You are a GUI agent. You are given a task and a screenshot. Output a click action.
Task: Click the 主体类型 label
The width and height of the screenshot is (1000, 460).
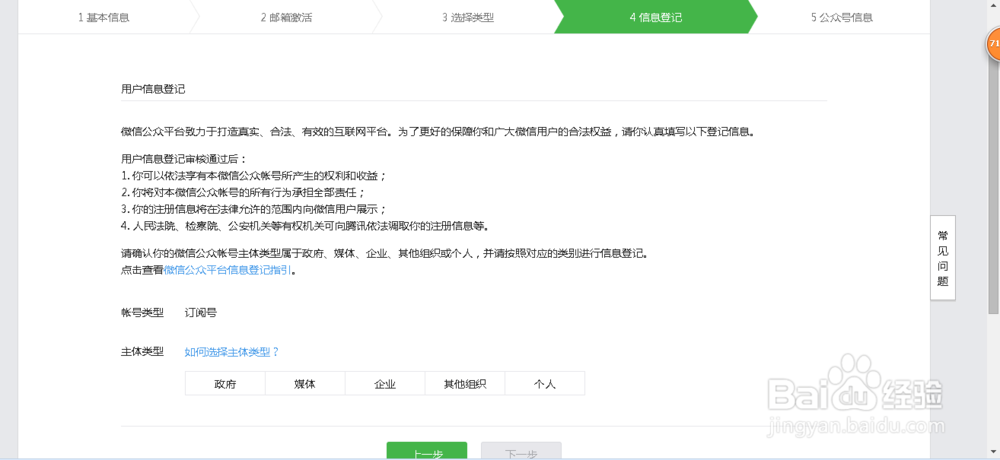pyautogui.click(x=142, y=352)
